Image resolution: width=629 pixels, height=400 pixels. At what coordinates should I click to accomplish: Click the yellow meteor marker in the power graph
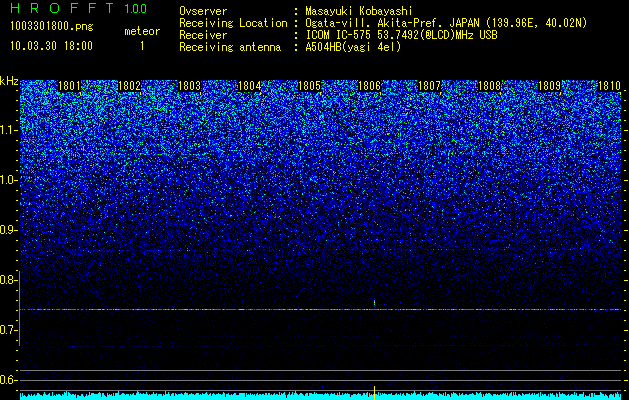pyautogui.click(x=375, y=393)
